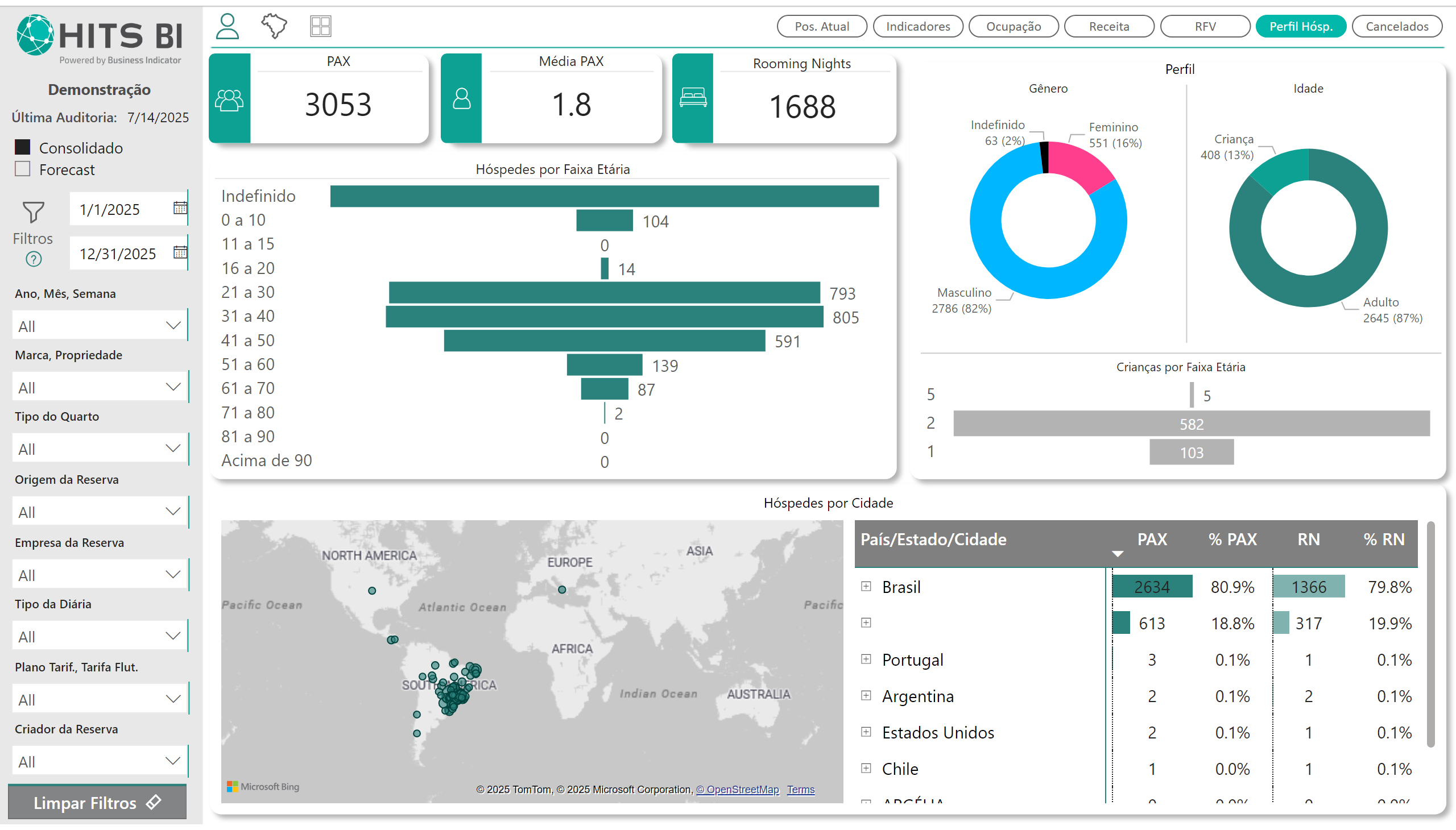The image size is (1456, 830).
Task: Toggle the Consolidado checkbox
Action: click(23, 147)
